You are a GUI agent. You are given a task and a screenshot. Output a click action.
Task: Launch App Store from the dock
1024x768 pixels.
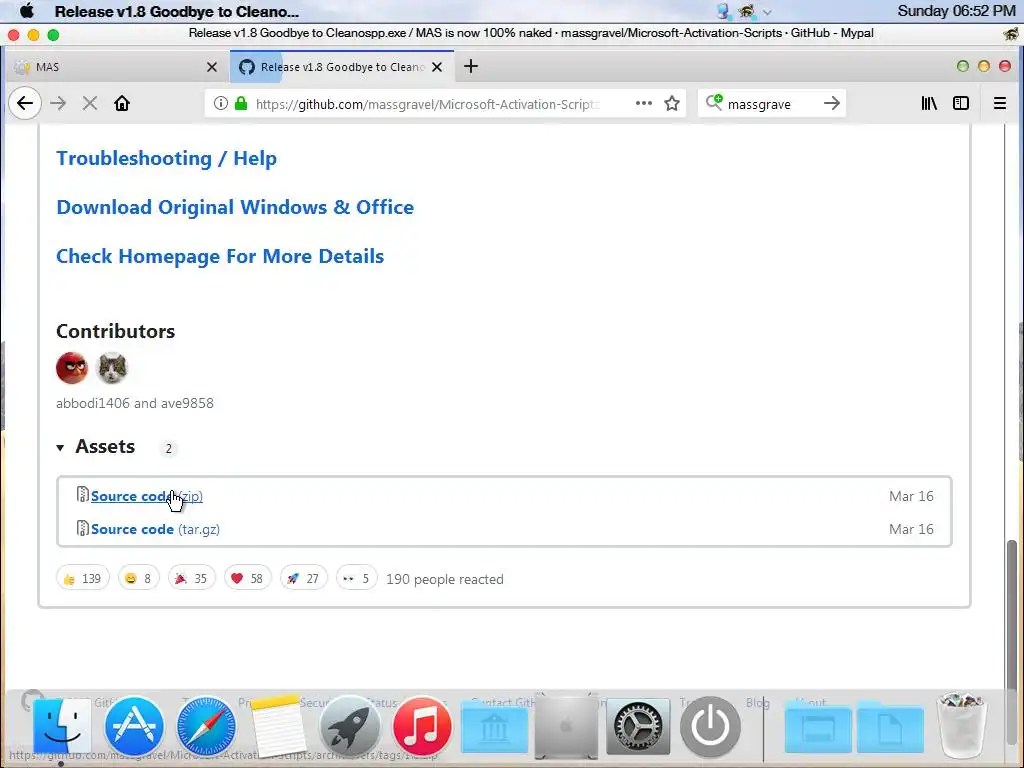tap(134, 726)
